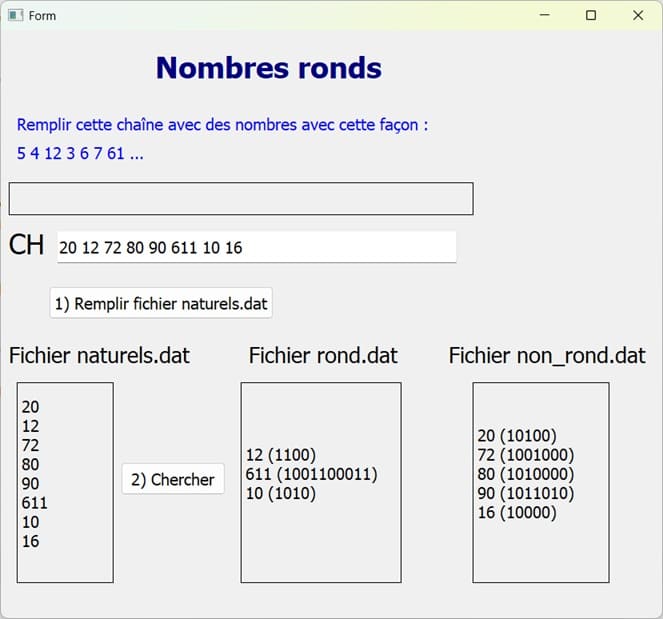
Task: Maximize the Form window
Action: (x=591, y=15)
